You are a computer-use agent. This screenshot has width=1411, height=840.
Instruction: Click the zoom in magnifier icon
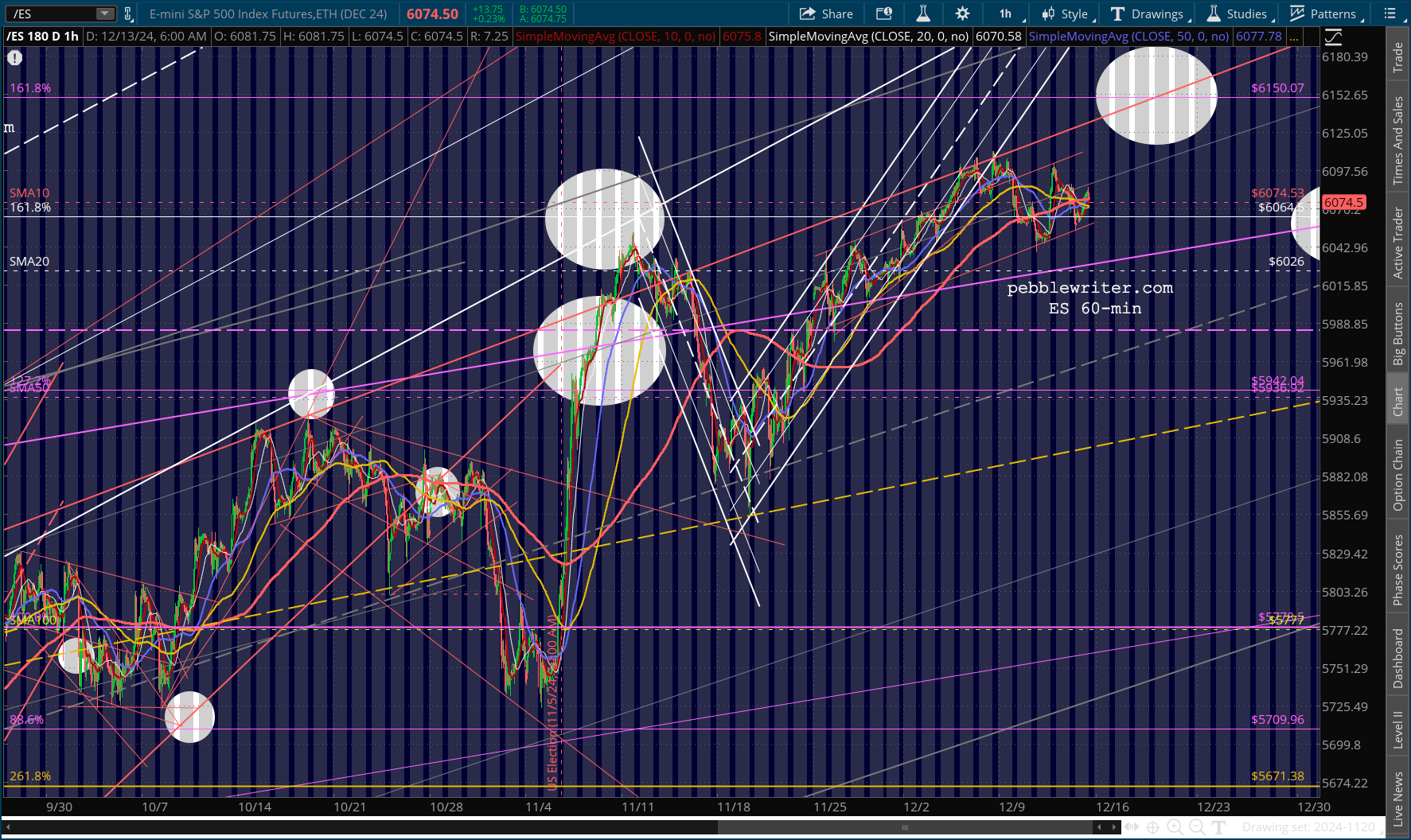point(1175,827)
